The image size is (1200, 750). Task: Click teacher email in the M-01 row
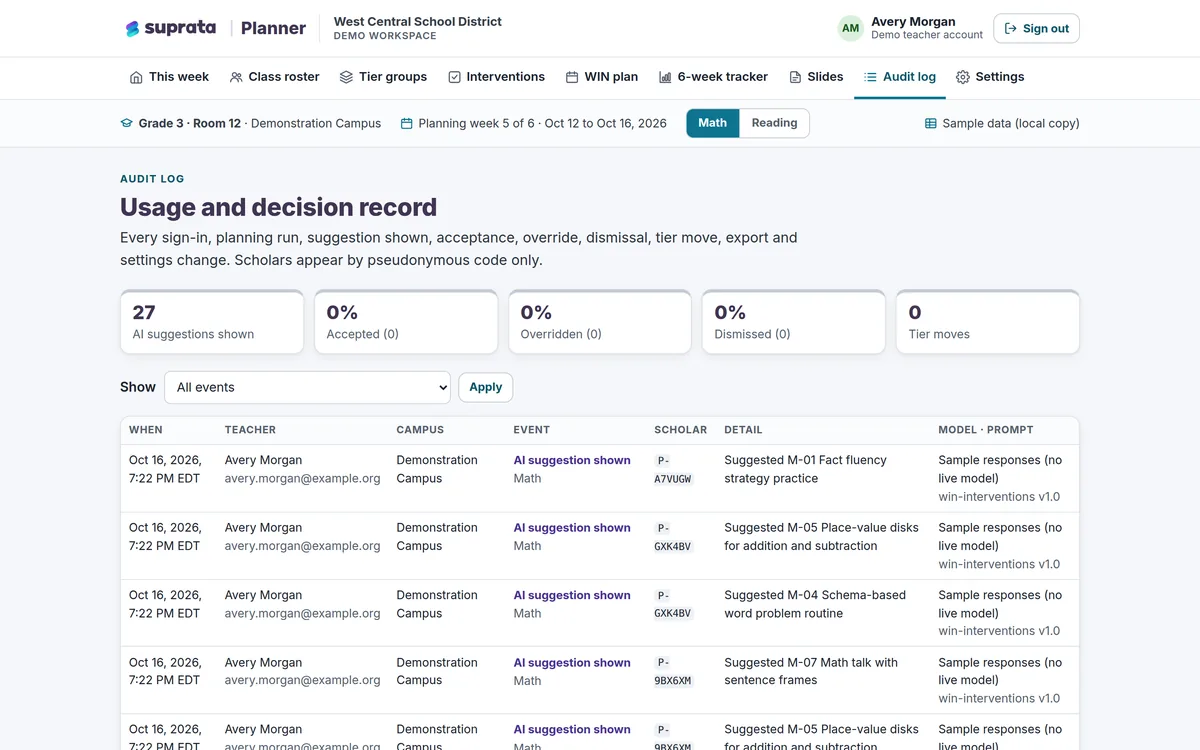(x=303, y=478)
